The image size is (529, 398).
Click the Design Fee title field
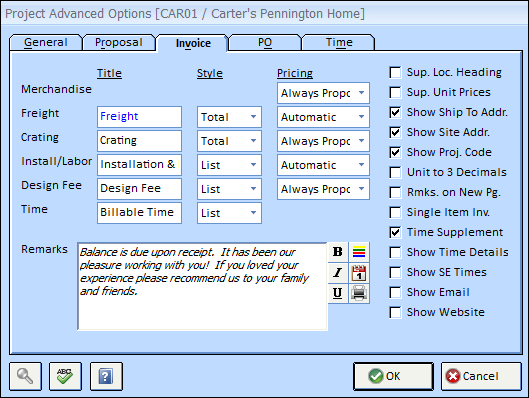click(139, 189)
